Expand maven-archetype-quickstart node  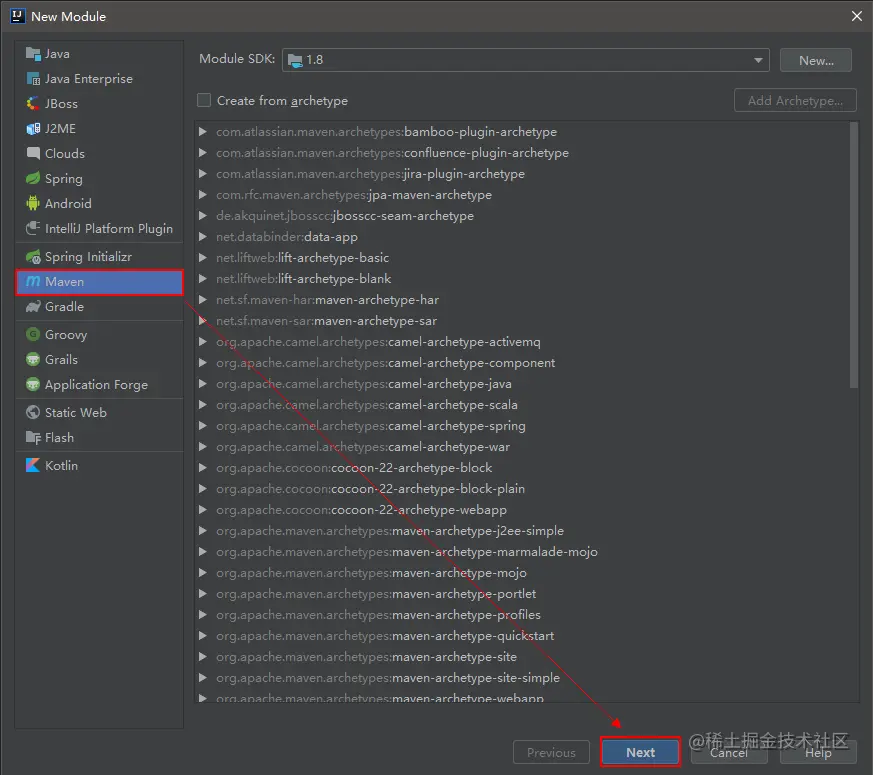[x=203, y=636]
